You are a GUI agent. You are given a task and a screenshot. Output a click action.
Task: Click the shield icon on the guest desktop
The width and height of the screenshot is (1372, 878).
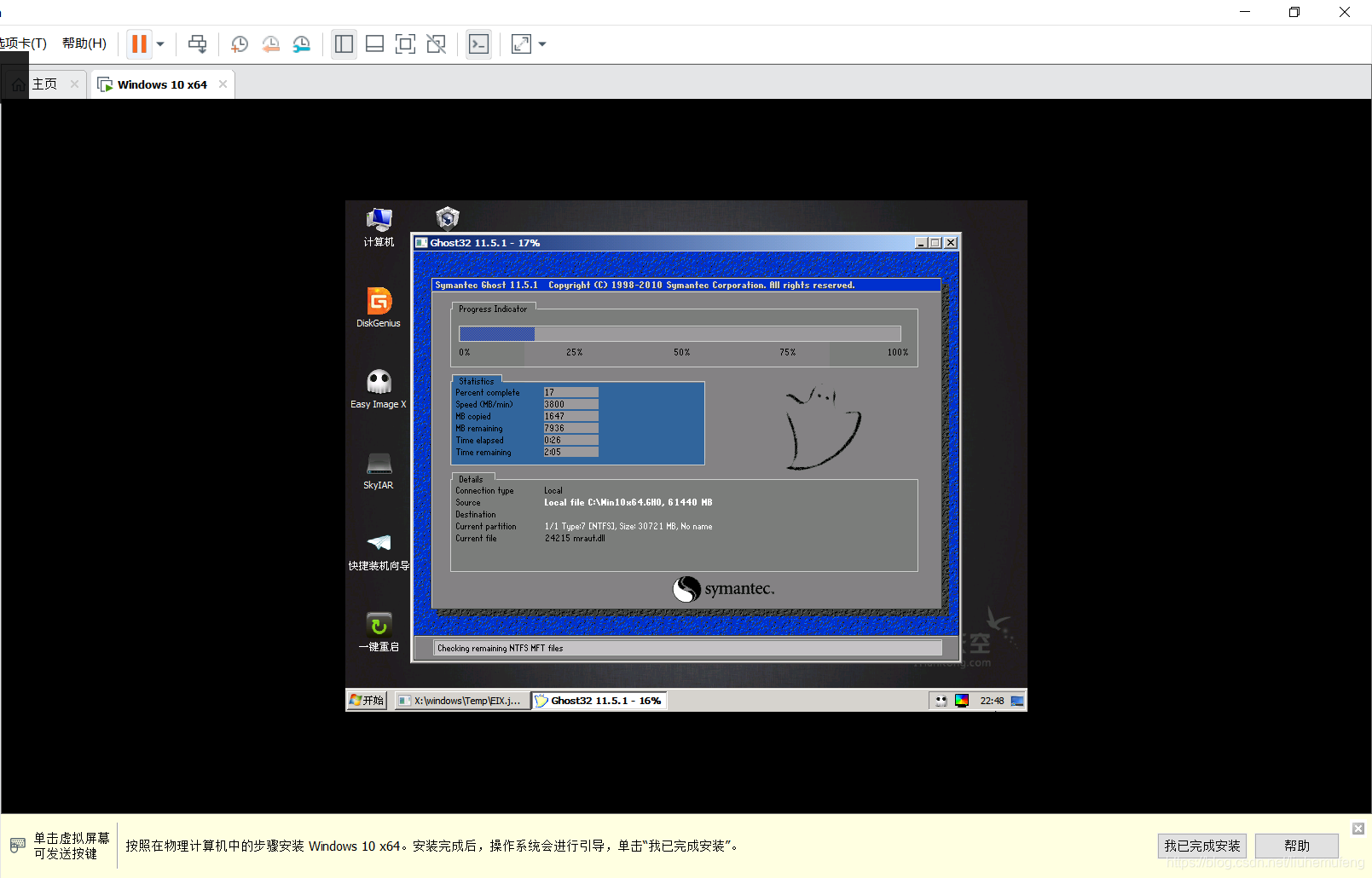(448, 219)
